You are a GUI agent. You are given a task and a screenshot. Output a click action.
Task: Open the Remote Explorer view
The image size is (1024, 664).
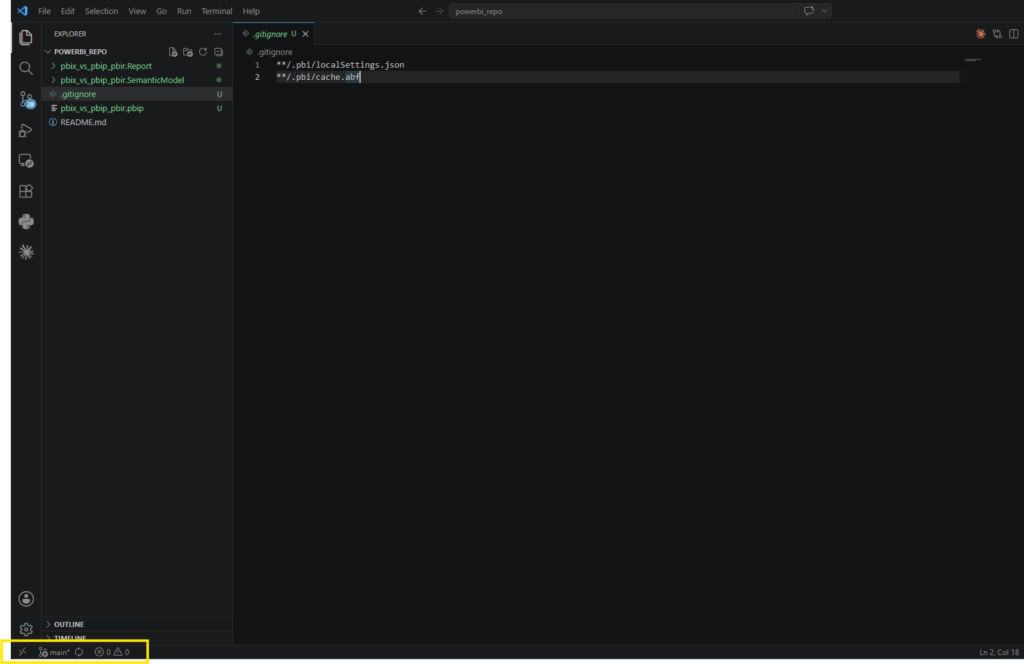(x=25, y=161)
